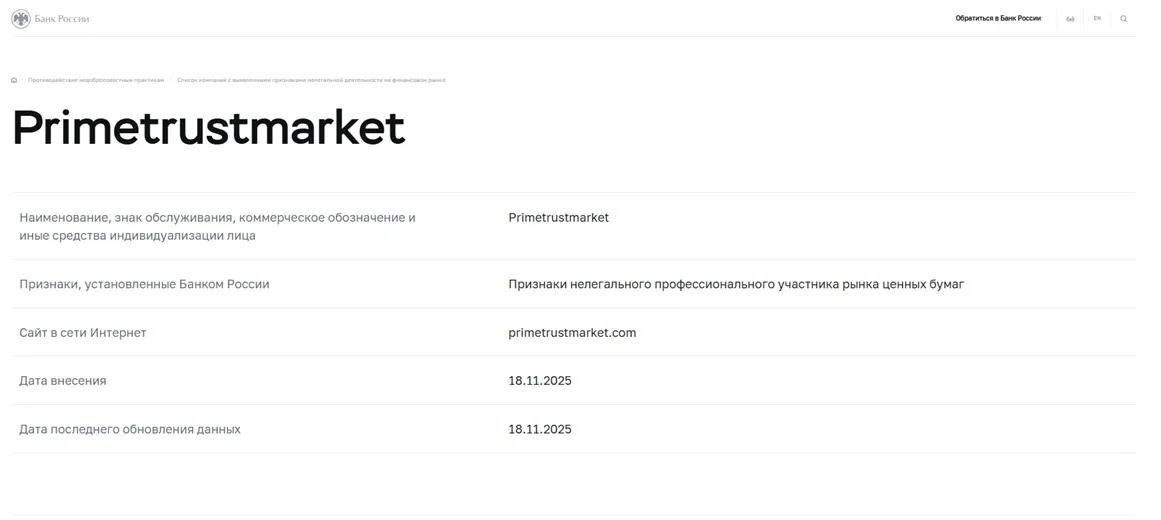Screen dimensions: 1161x520
Task: Click the date beside "Дата последнего обновления данных"
Action: pos(540,430)
